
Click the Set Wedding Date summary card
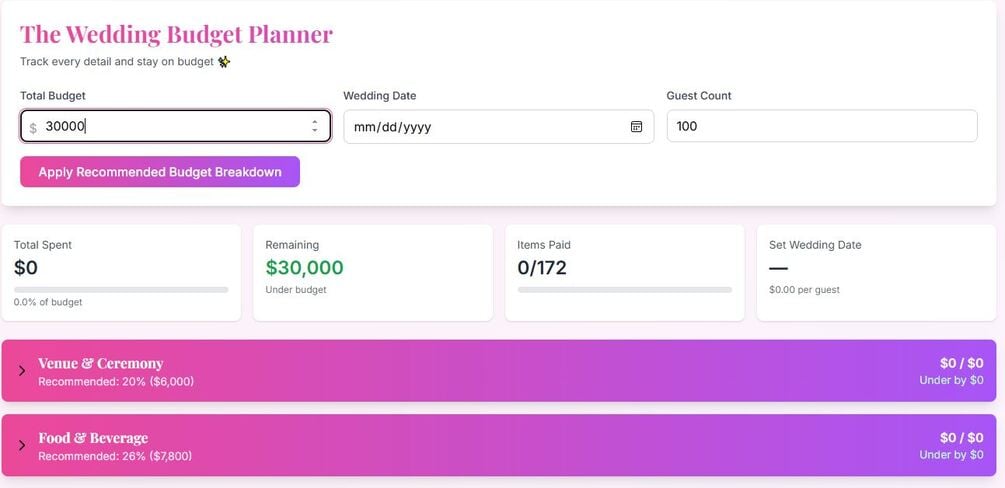click(x=874, y=272)
